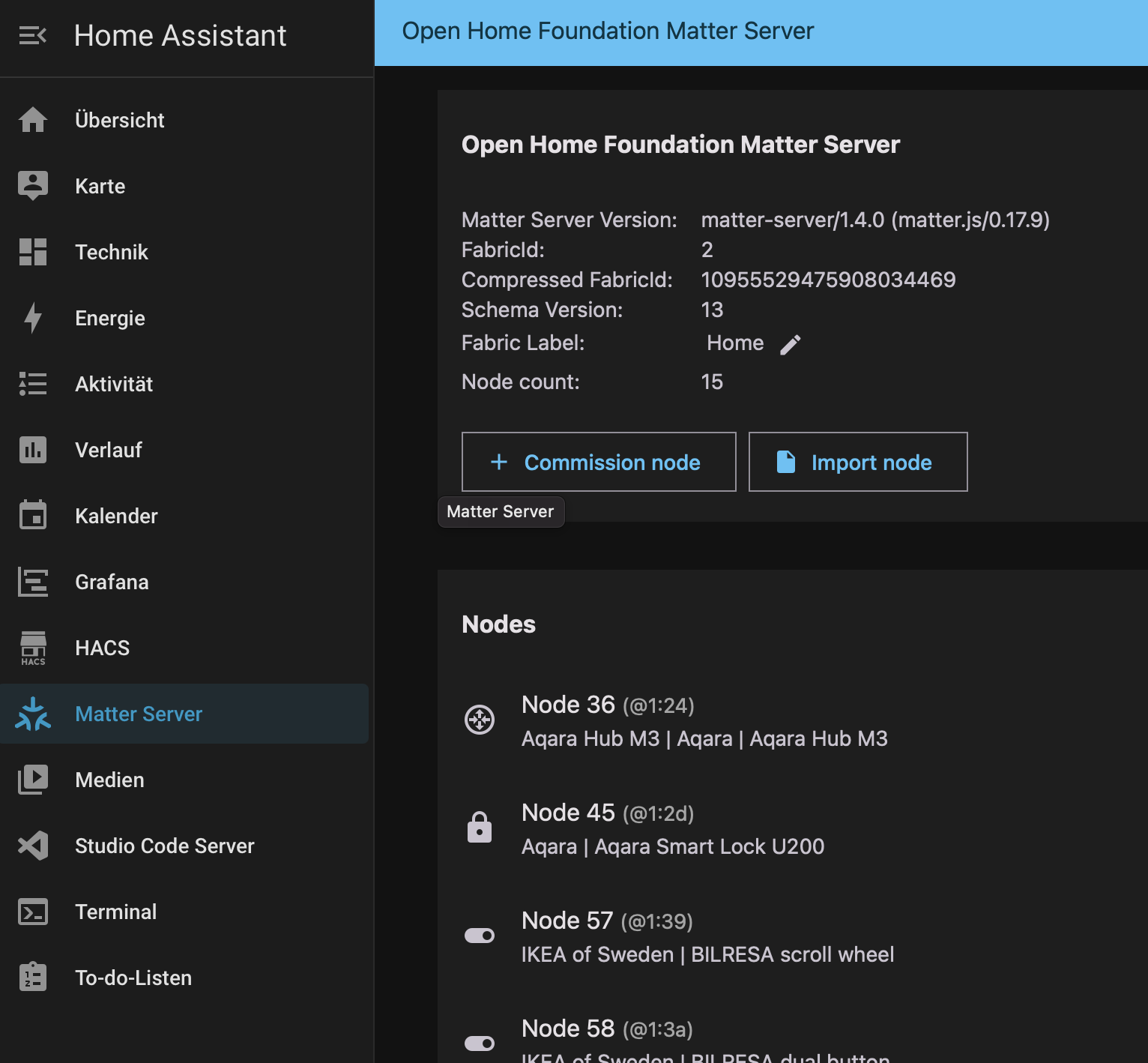Viewport: 1148px width, 1063px height.
Task: Select the Compressed FabricId value 10955529475908034469
Action: (x=828, y=280)
